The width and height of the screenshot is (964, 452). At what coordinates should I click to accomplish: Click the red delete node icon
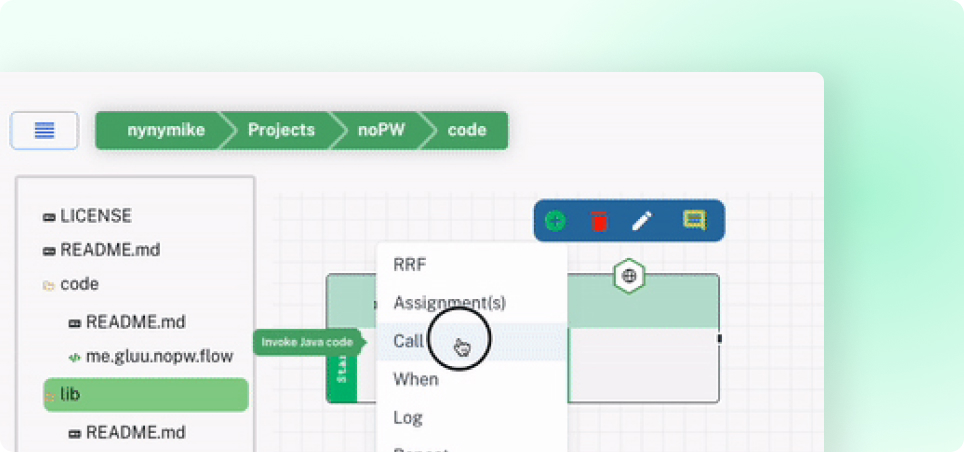pos(598,221)
